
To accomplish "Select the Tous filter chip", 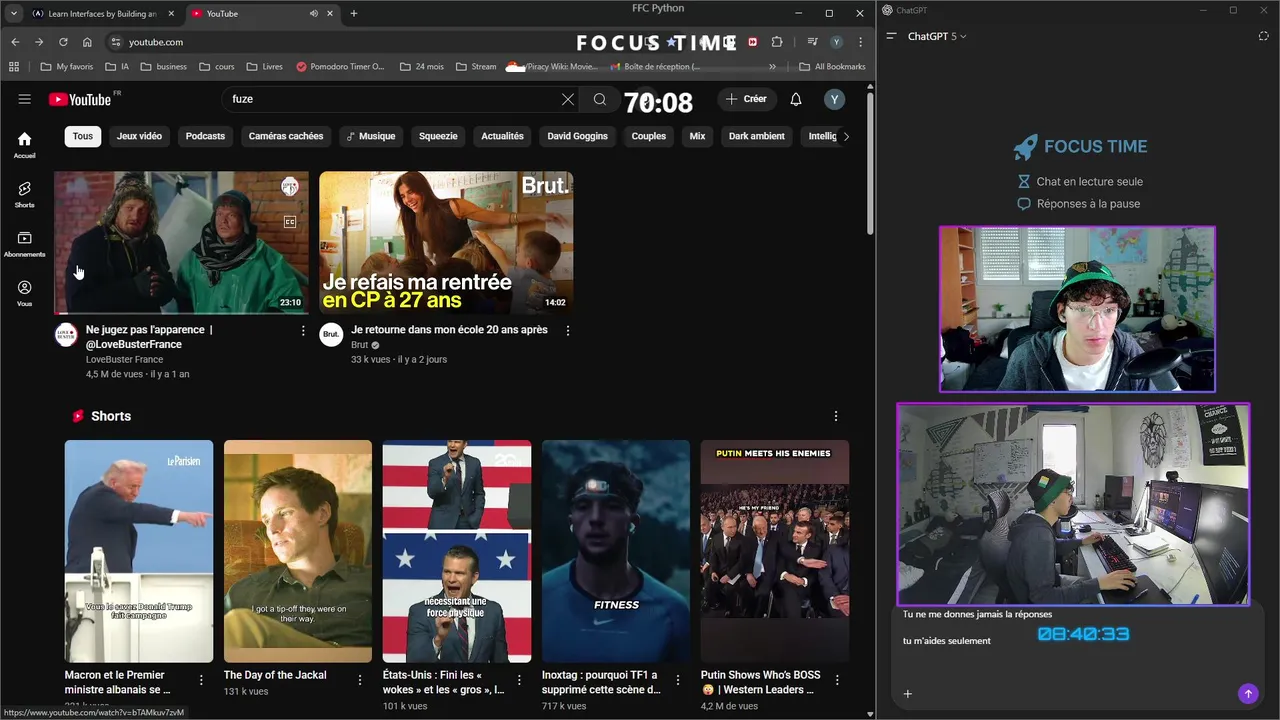I will pyautogui.click(x=83, y=136).
